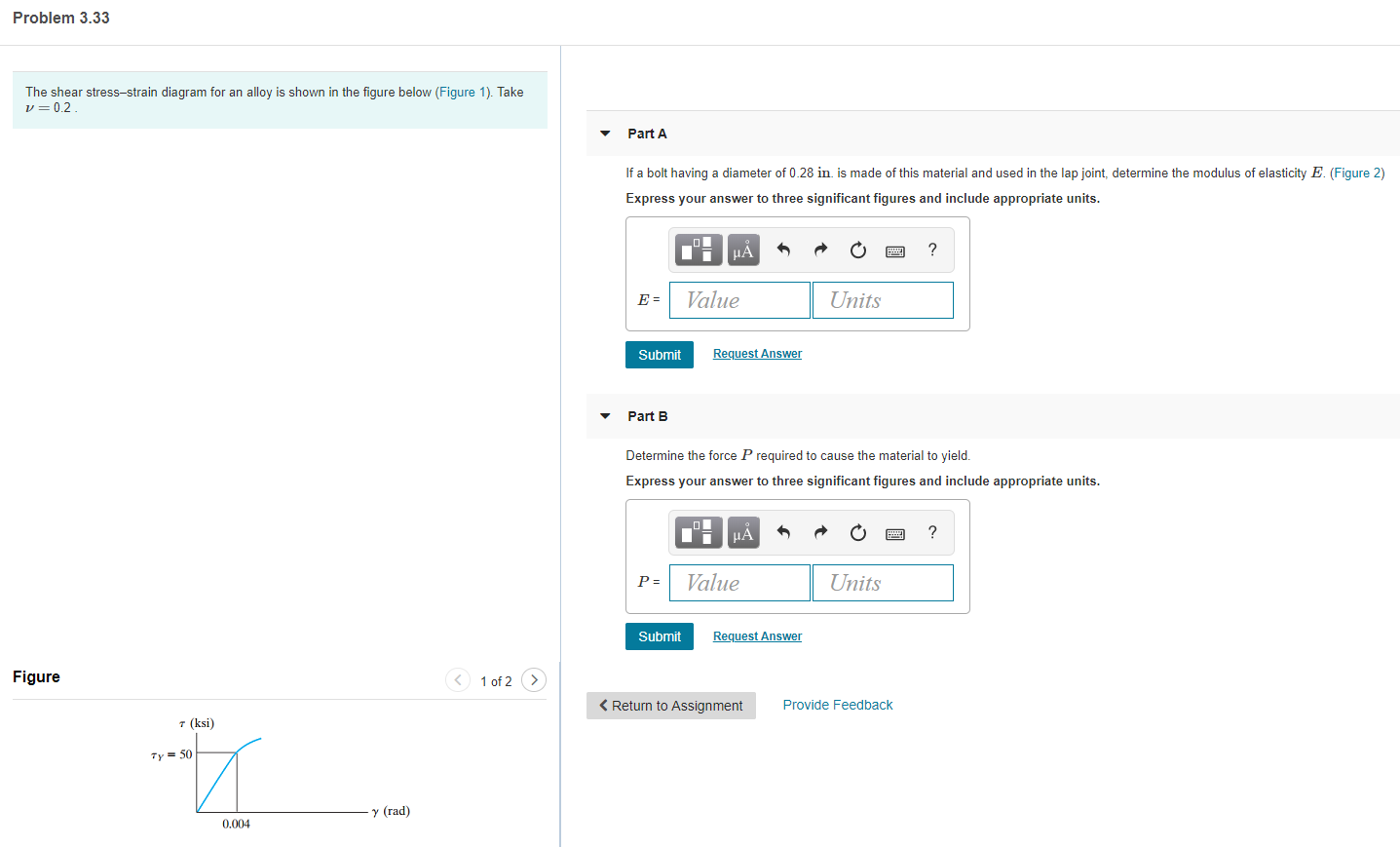Reset the Part A answer field

pos(858,250)
